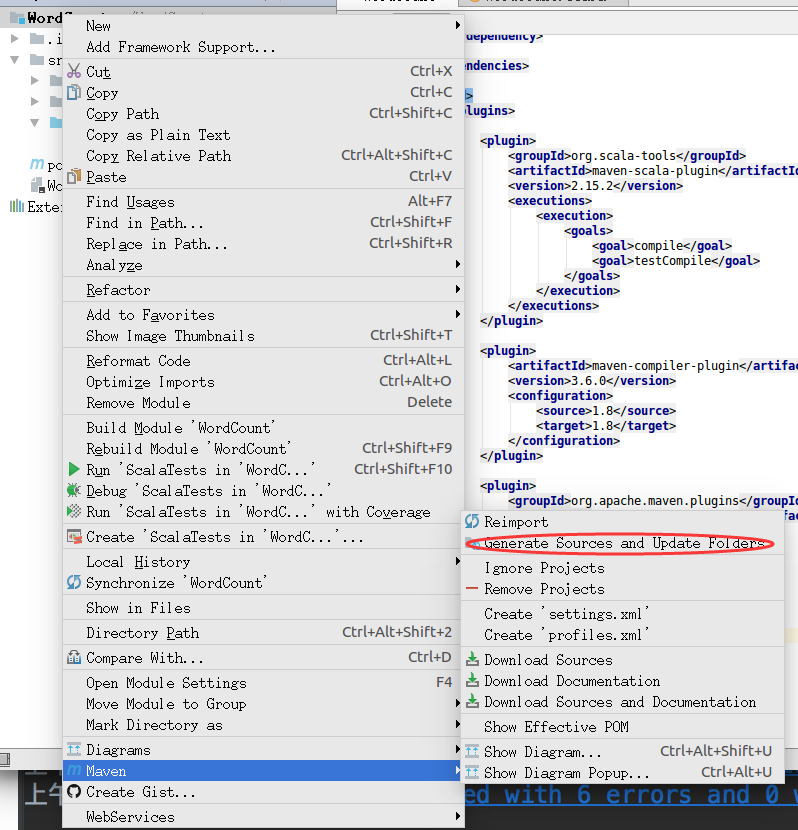Expand the Analyze submenu arrow

click(458, 264)
